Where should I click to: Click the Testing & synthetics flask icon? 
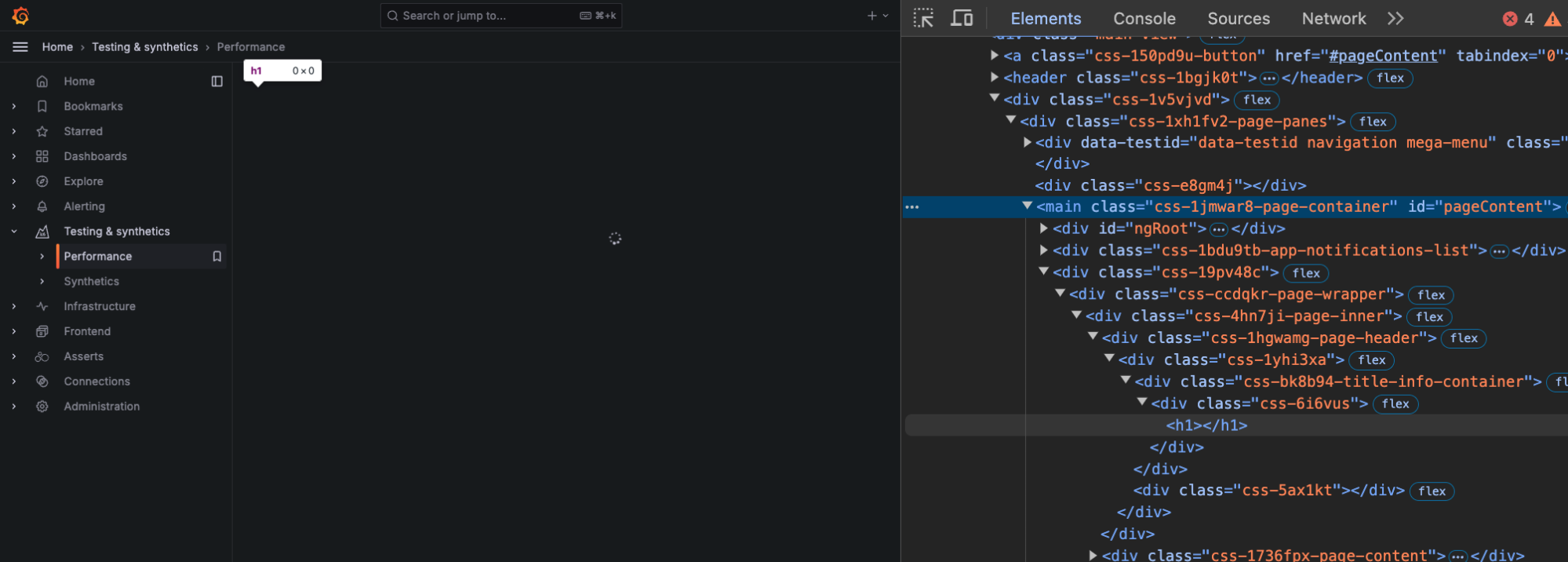42,232
